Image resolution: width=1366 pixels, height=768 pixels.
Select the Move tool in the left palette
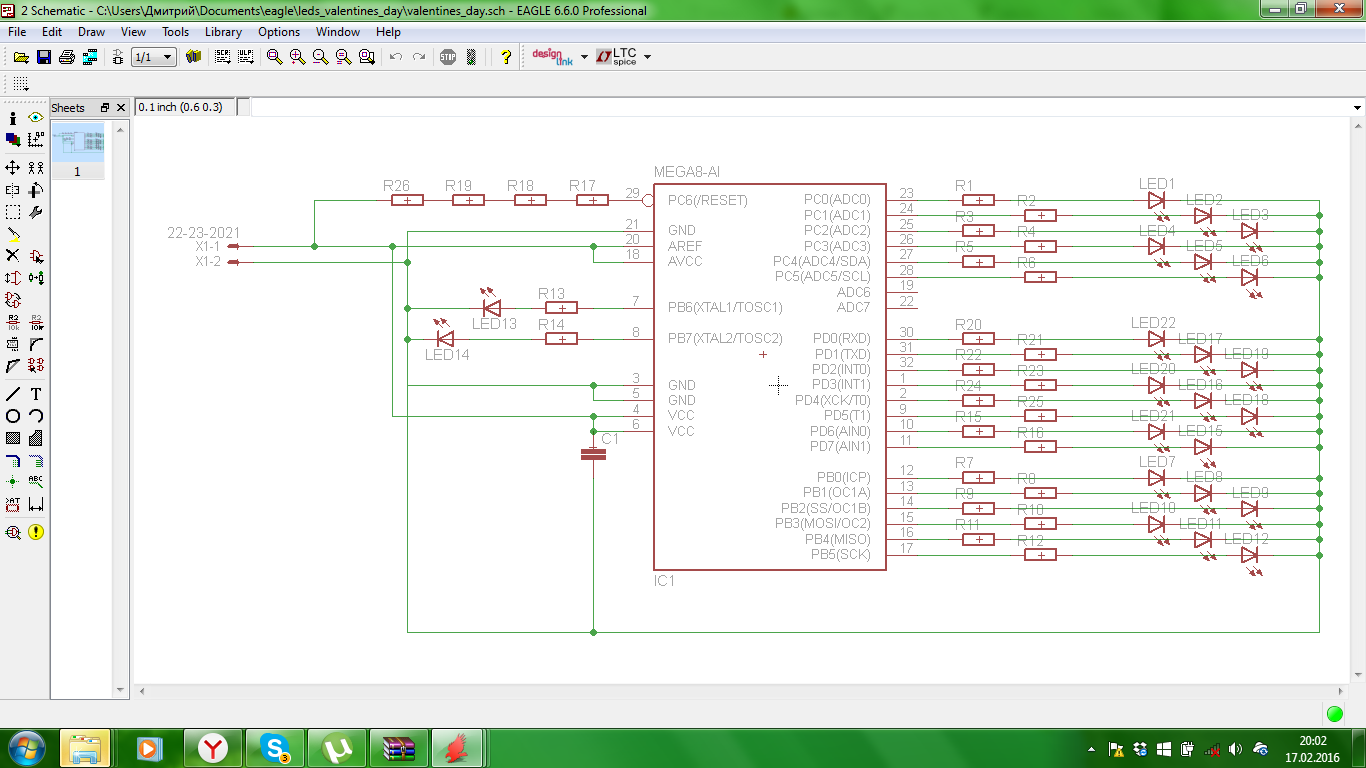click(13, 168)
